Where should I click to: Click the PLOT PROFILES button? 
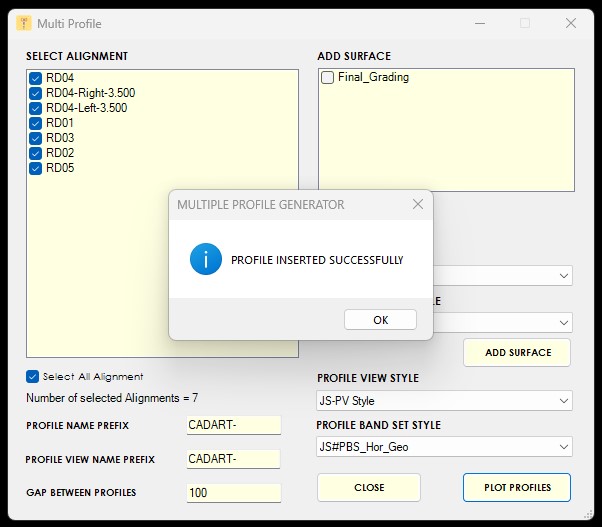(x=517, y=487)
